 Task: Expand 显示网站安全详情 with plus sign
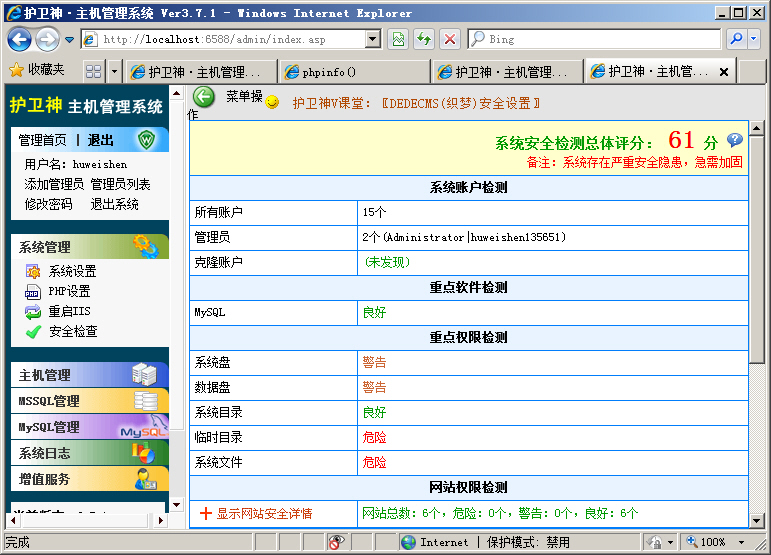(x=256, y=513)
